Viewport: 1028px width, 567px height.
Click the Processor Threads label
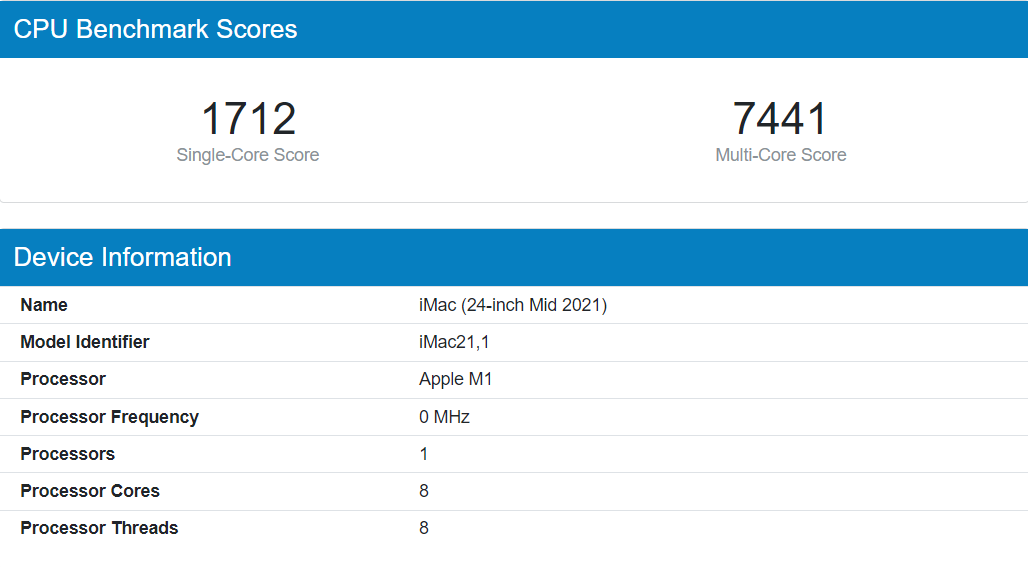click(99, 528)
